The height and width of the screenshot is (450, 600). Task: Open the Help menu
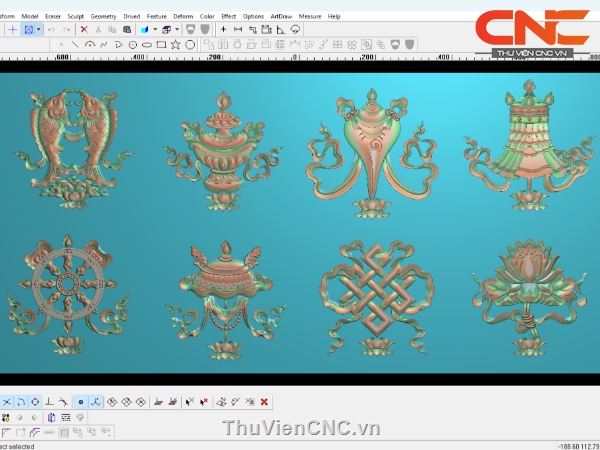334,16
